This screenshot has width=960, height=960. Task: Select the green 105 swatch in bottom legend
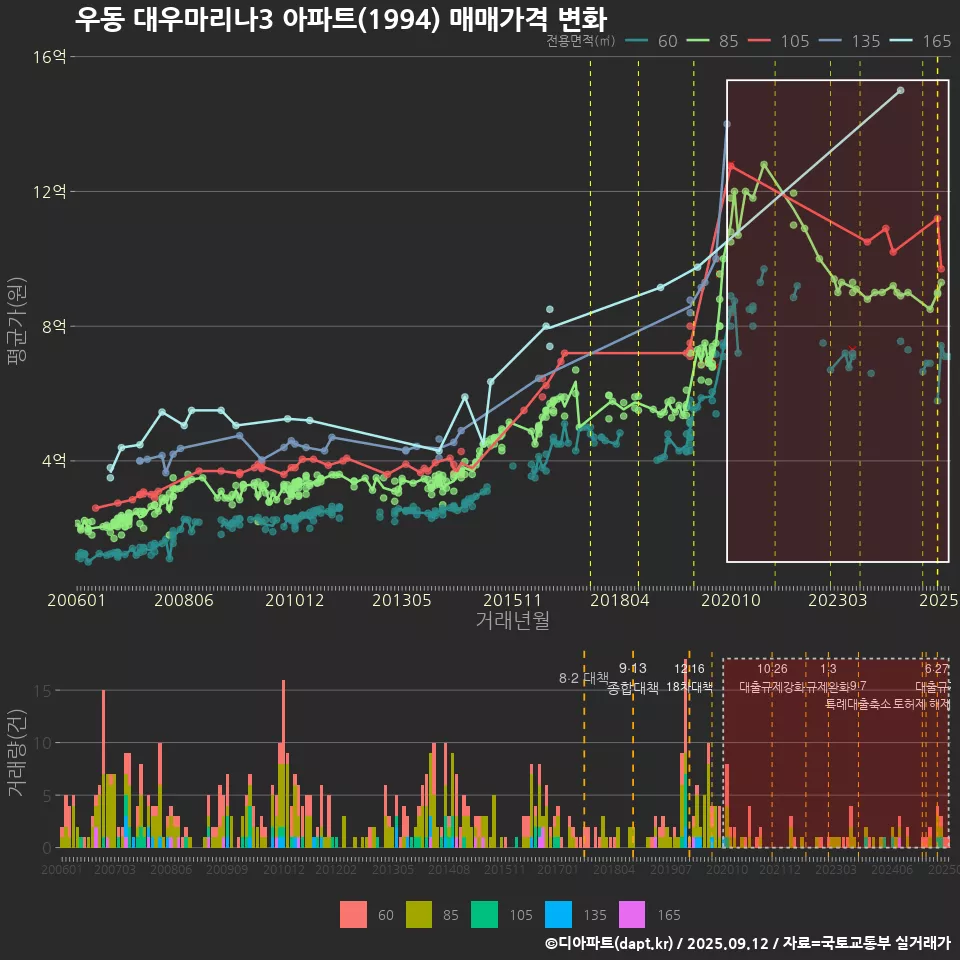click(484, 915)
